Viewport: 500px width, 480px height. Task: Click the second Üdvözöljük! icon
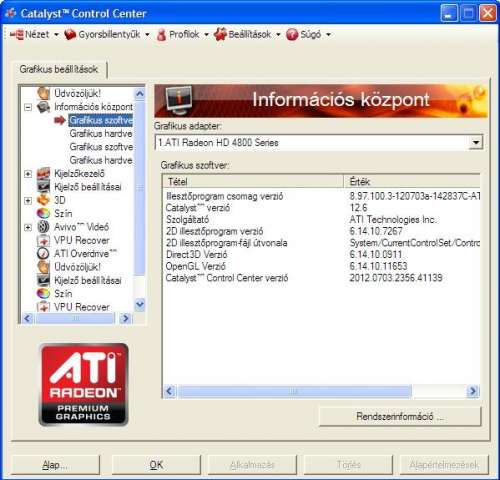(x=43, y=267)
